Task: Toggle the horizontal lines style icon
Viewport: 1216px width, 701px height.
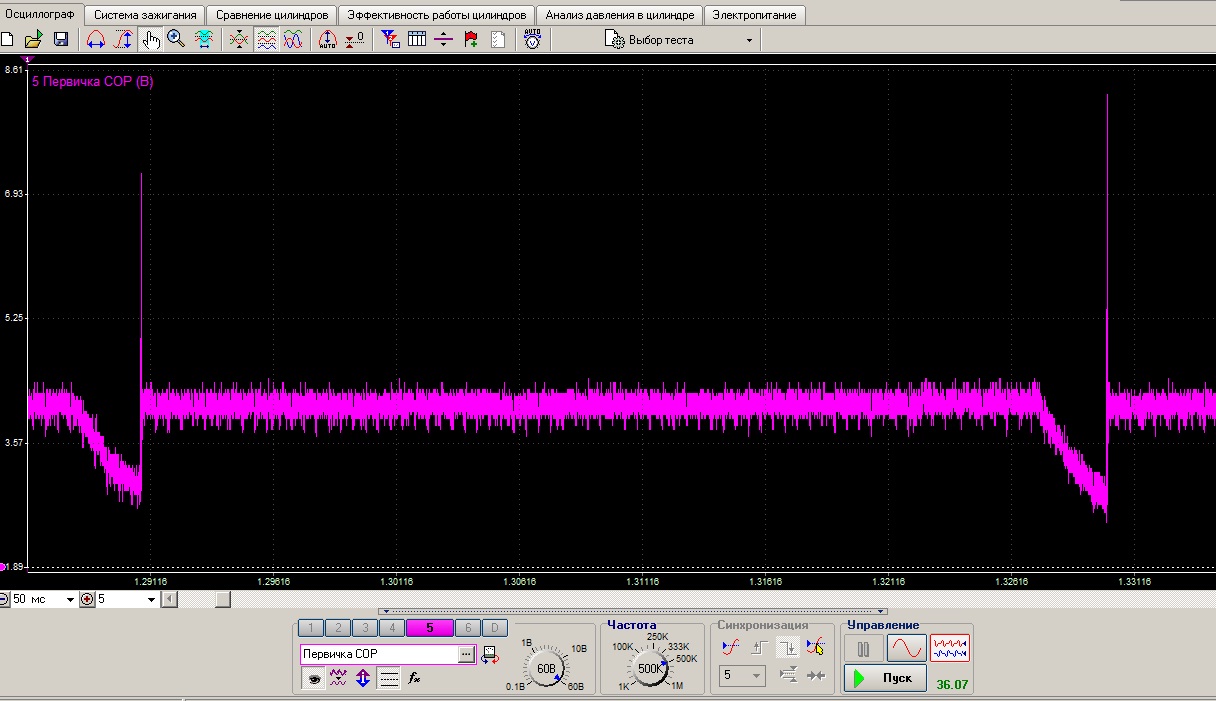Action: [389, 678]
